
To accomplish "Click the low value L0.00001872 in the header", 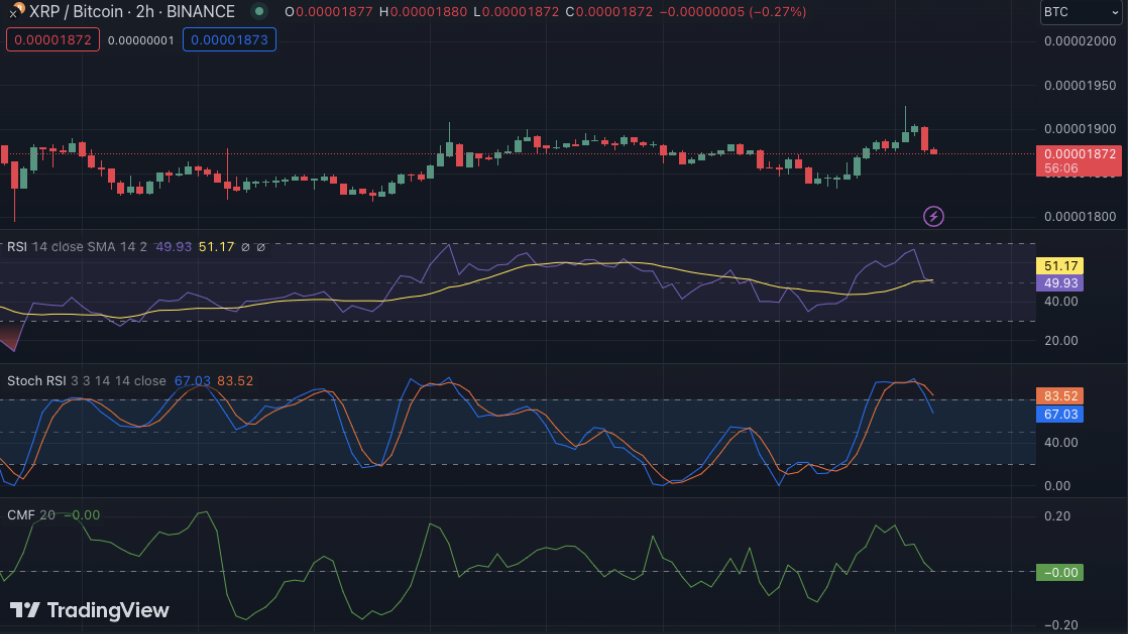I will [516, 12].
